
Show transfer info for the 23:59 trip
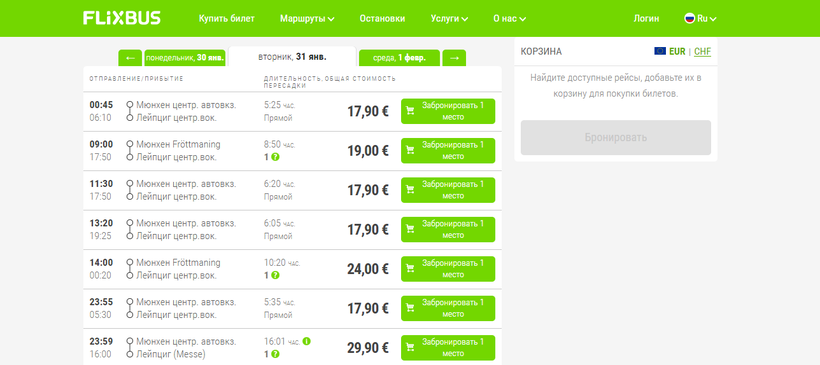tap(275, 354)
